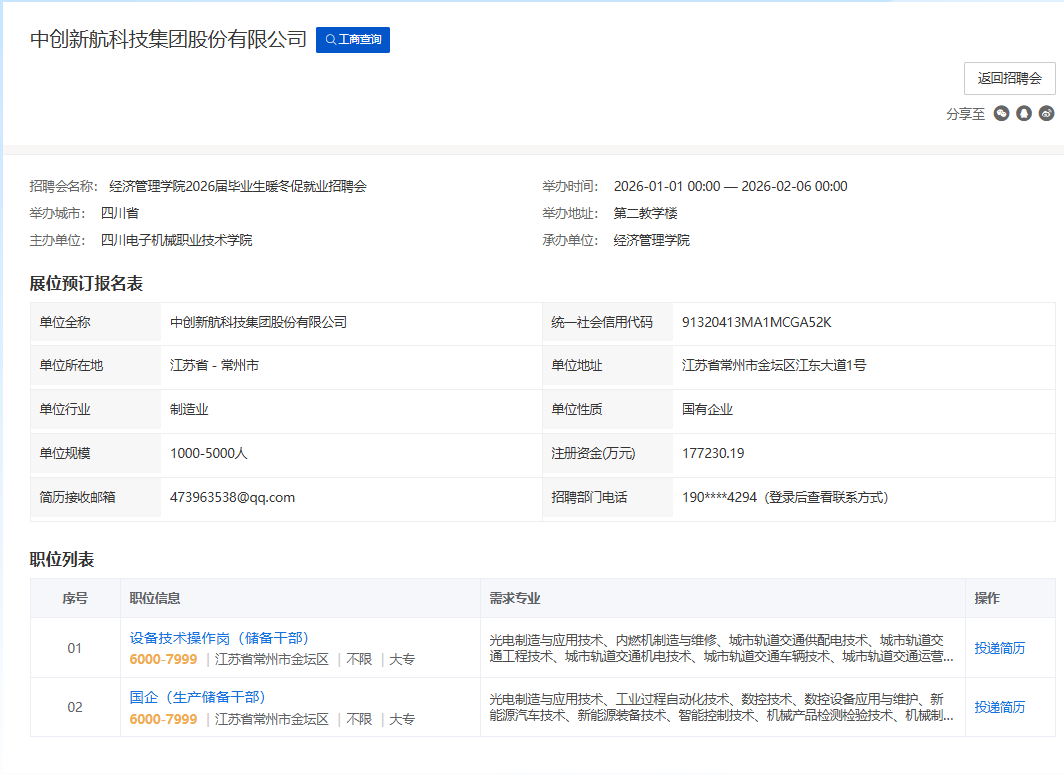
Task: Click the email 473963538@qq.com
Action: click(232, 497)
